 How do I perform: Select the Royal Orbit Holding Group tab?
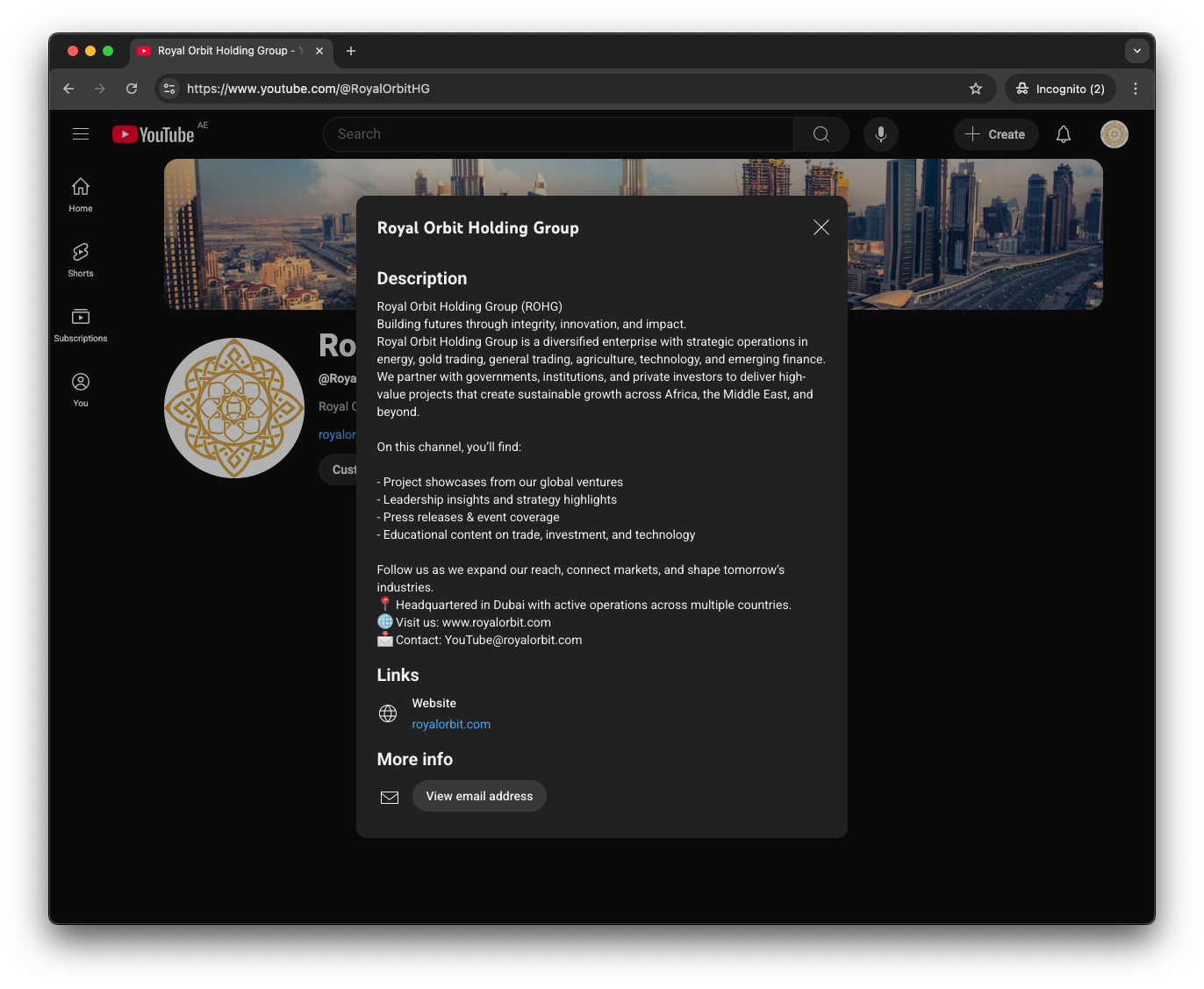click(231, 51)
